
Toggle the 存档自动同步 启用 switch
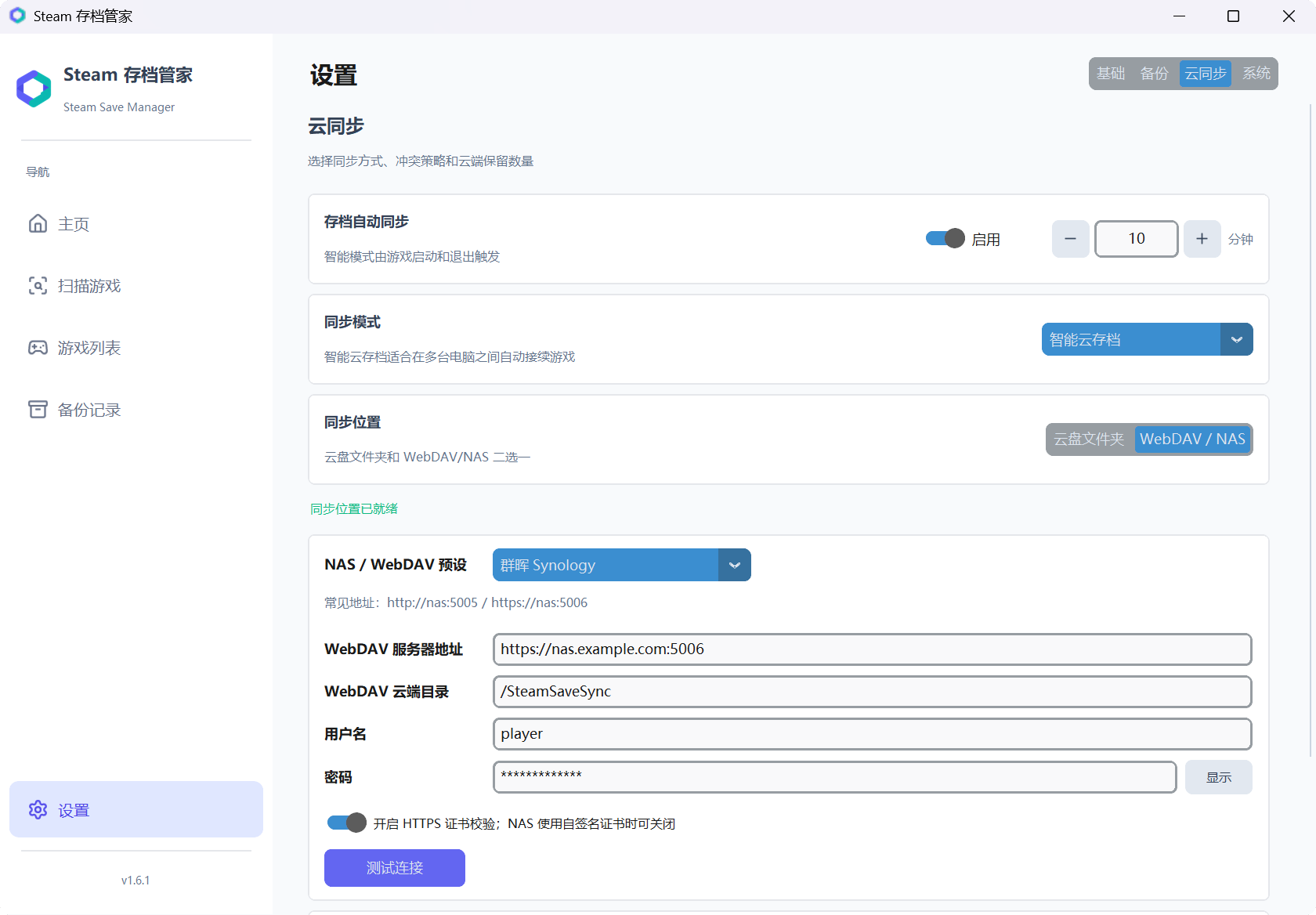[x=945, y=238]
